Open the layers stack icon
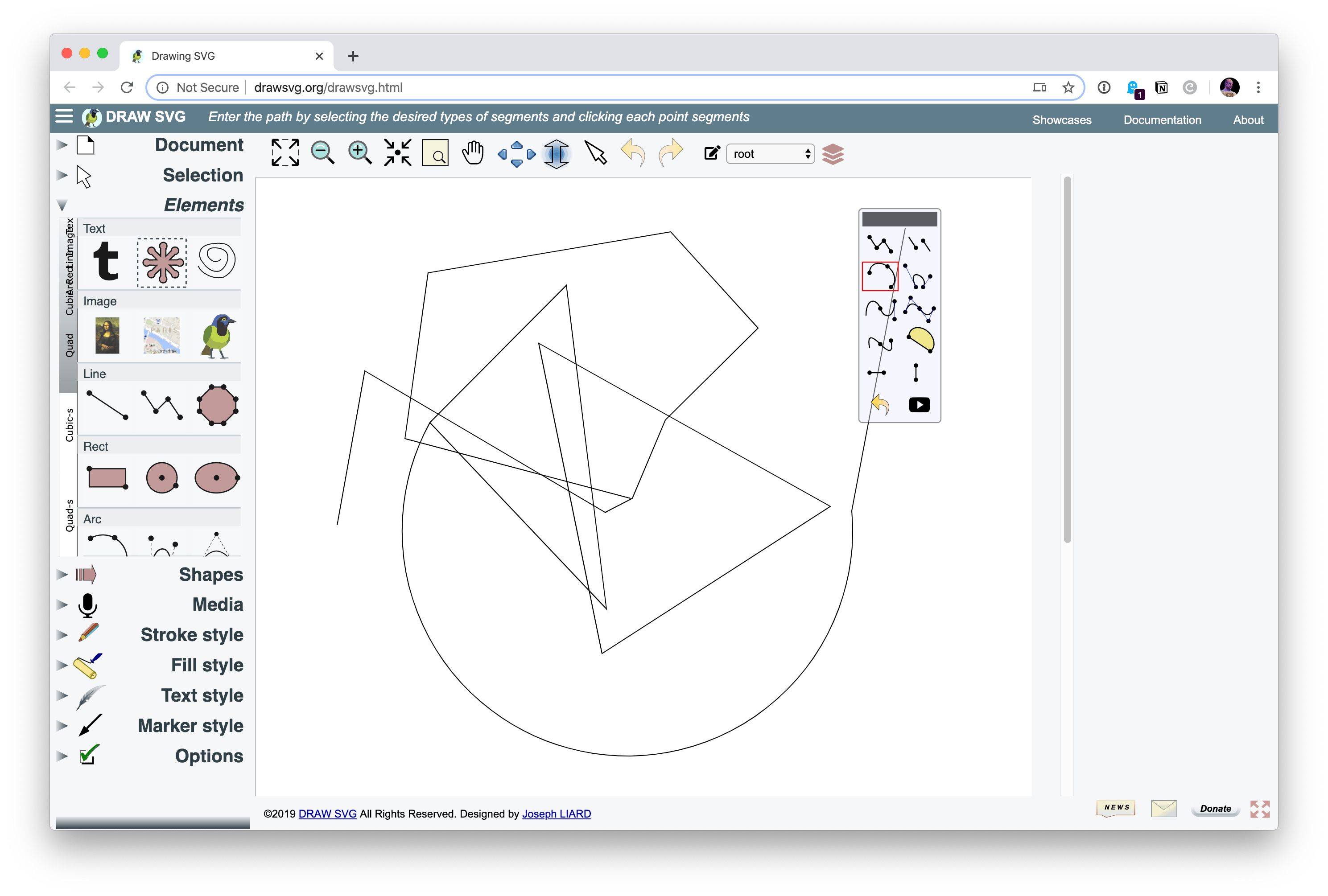 833,154
